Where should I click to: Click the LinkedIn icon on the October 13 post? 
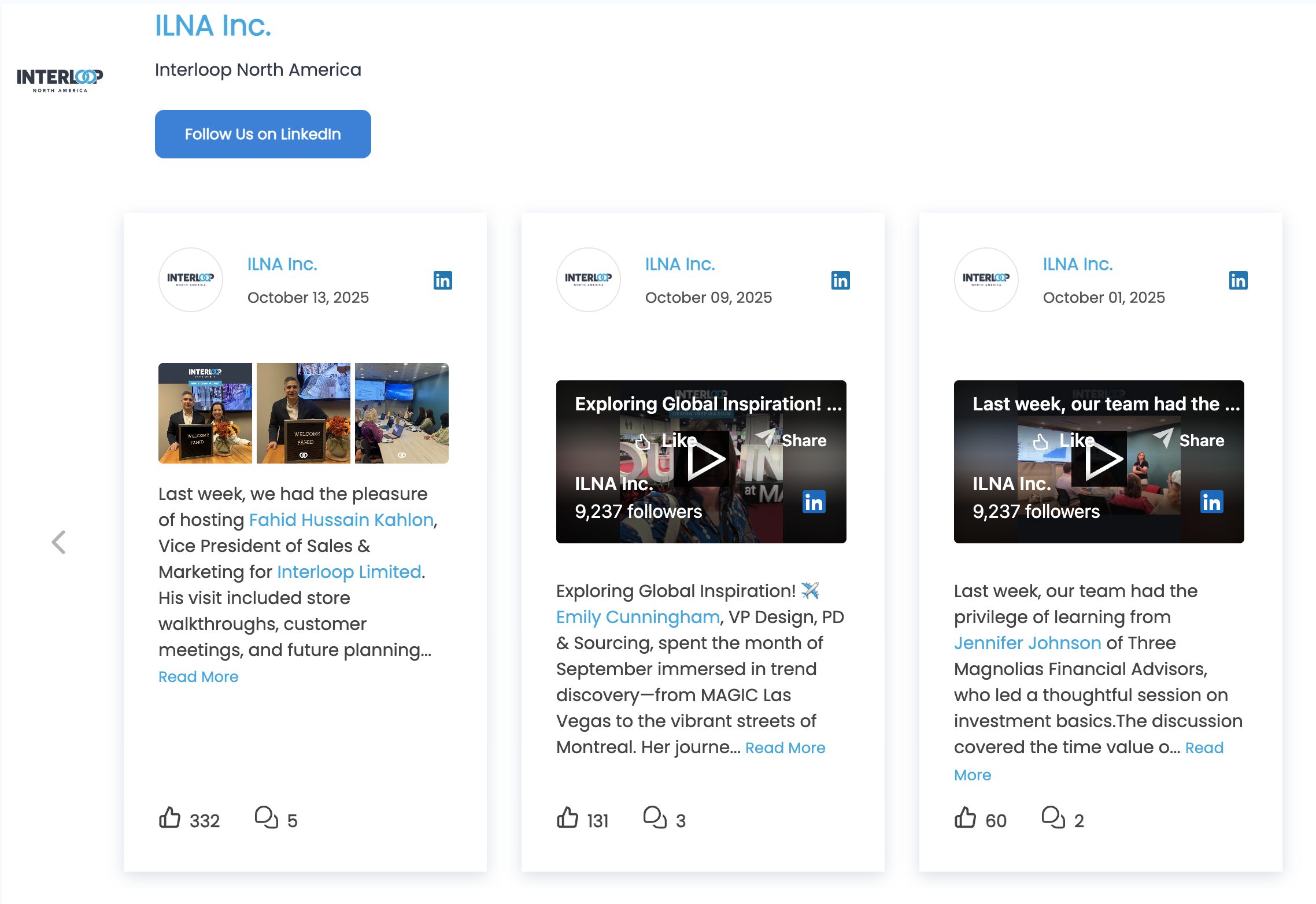[442, 280]
